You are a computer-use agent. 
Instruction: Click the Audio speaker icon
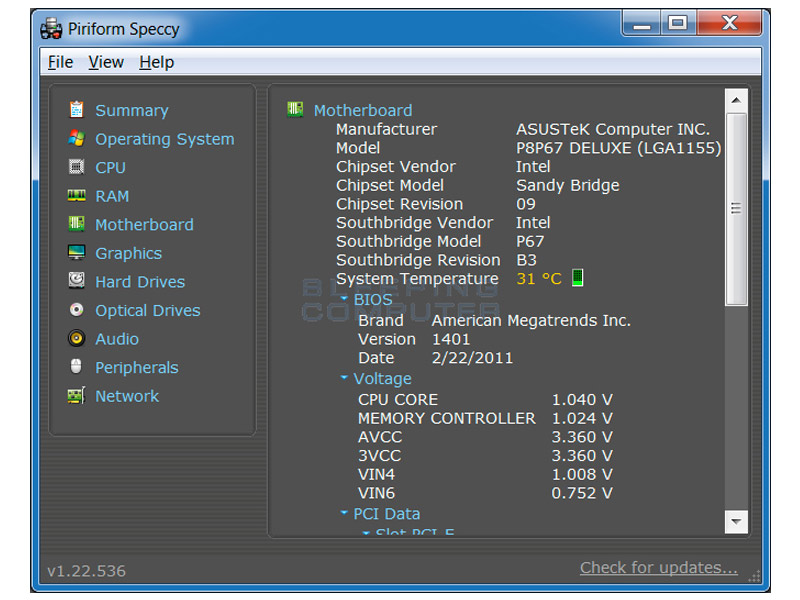[x=77, y=338]
